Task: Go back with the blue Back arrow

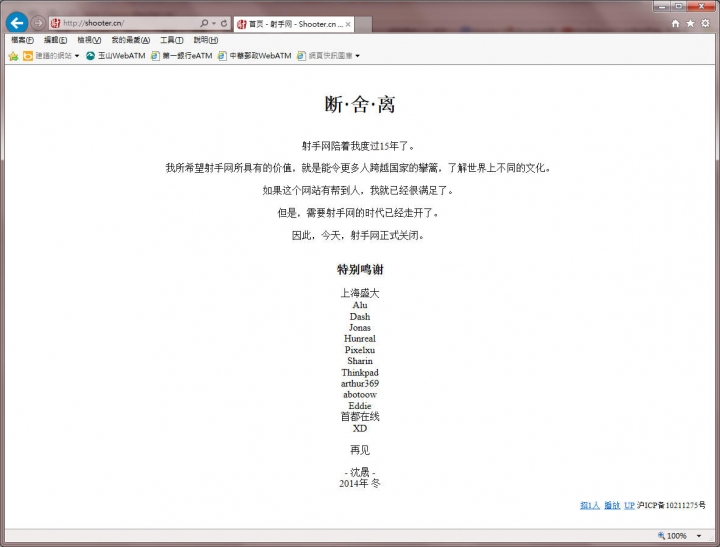Action: pos(17,23)
